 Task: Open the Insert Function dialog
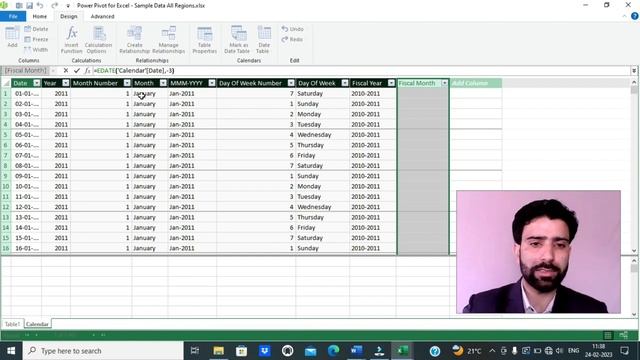point(71,40)
